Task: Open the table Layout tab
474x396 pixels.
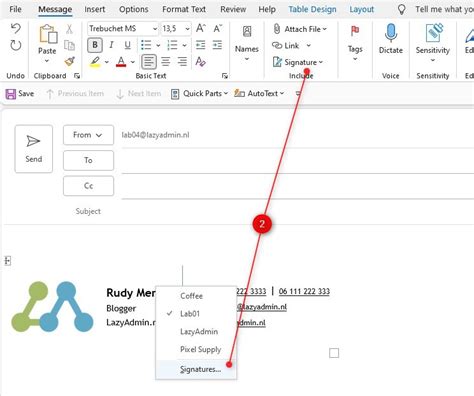Action: 362,9
